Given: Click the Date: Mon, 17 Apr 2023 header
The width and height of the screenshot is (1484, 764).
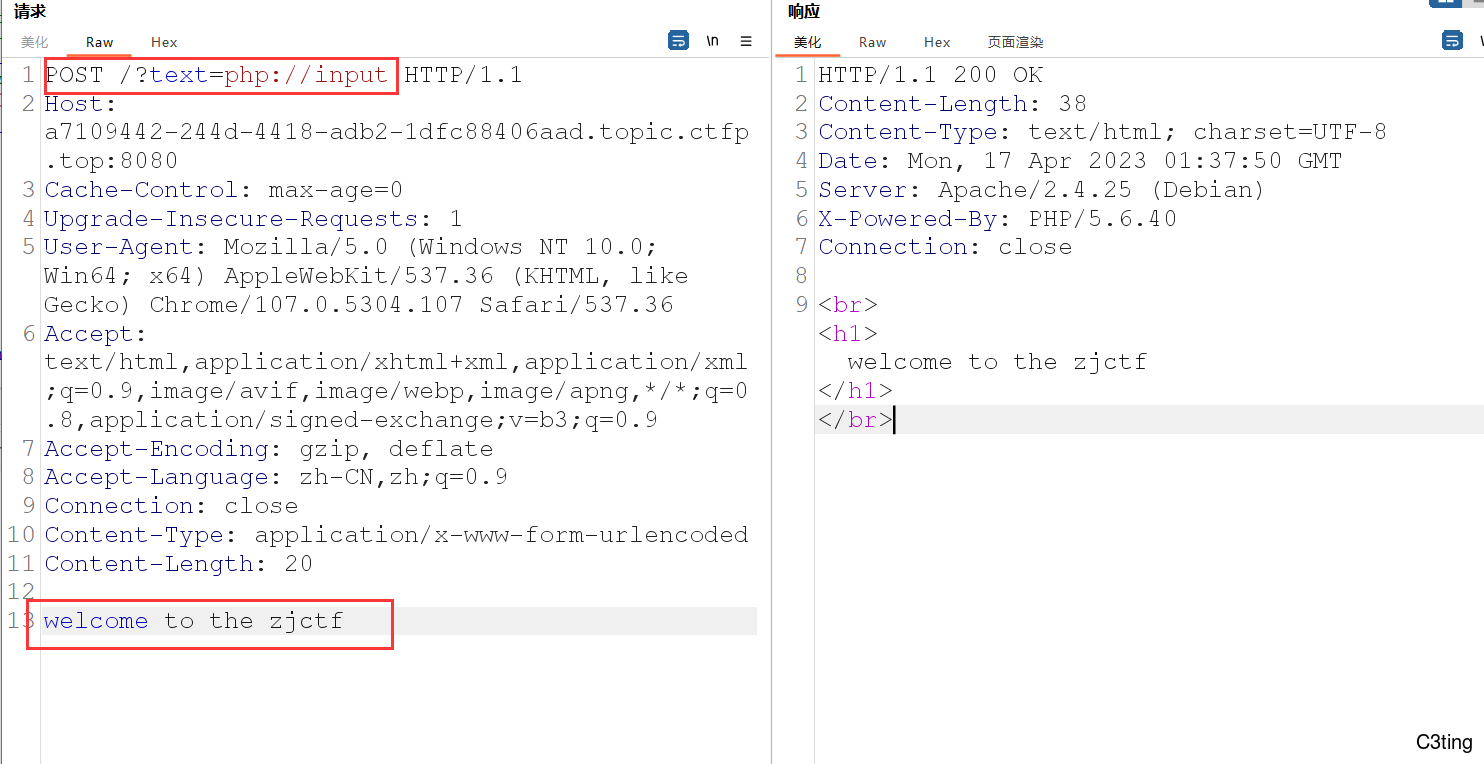Looking at the screenshot, I should click(1080, 161).
